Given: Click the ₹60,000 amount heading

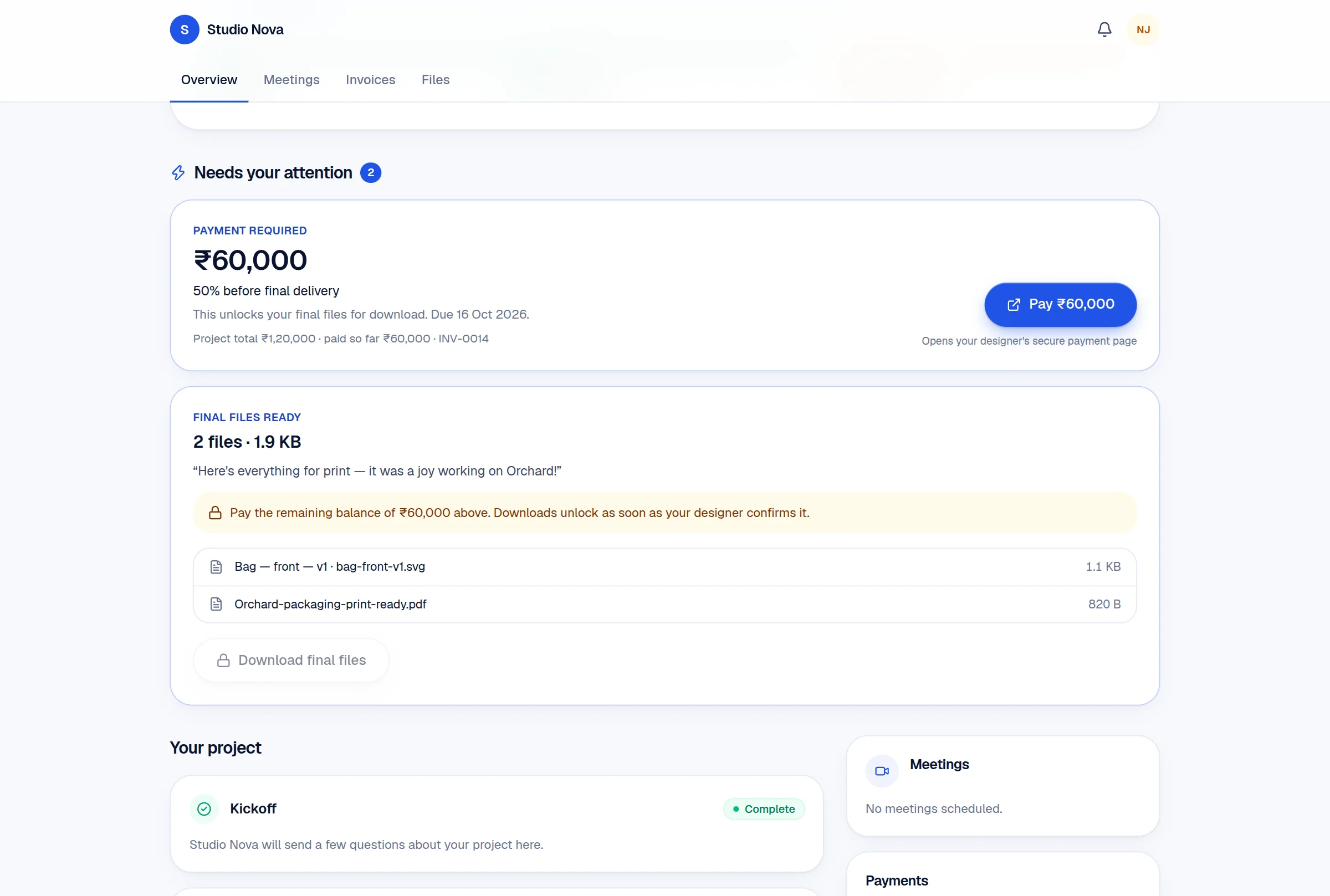Looking at the screenshot, I should [x=250, y=260].
